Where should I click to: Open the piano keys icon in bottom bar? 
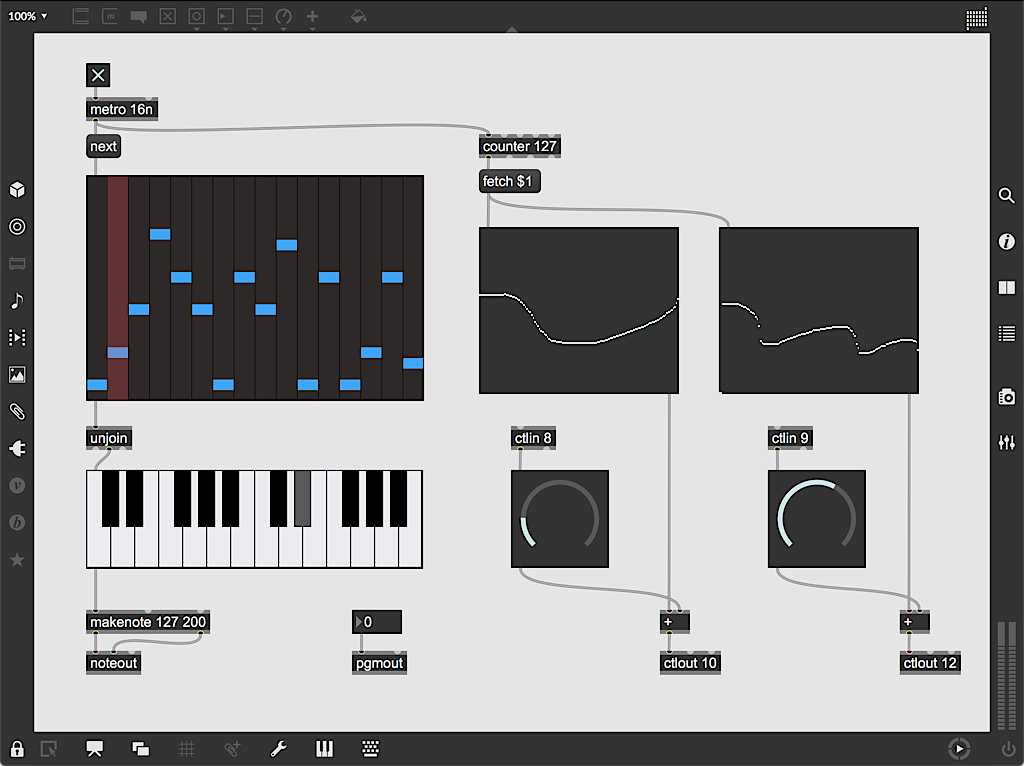tap(325, 748)
